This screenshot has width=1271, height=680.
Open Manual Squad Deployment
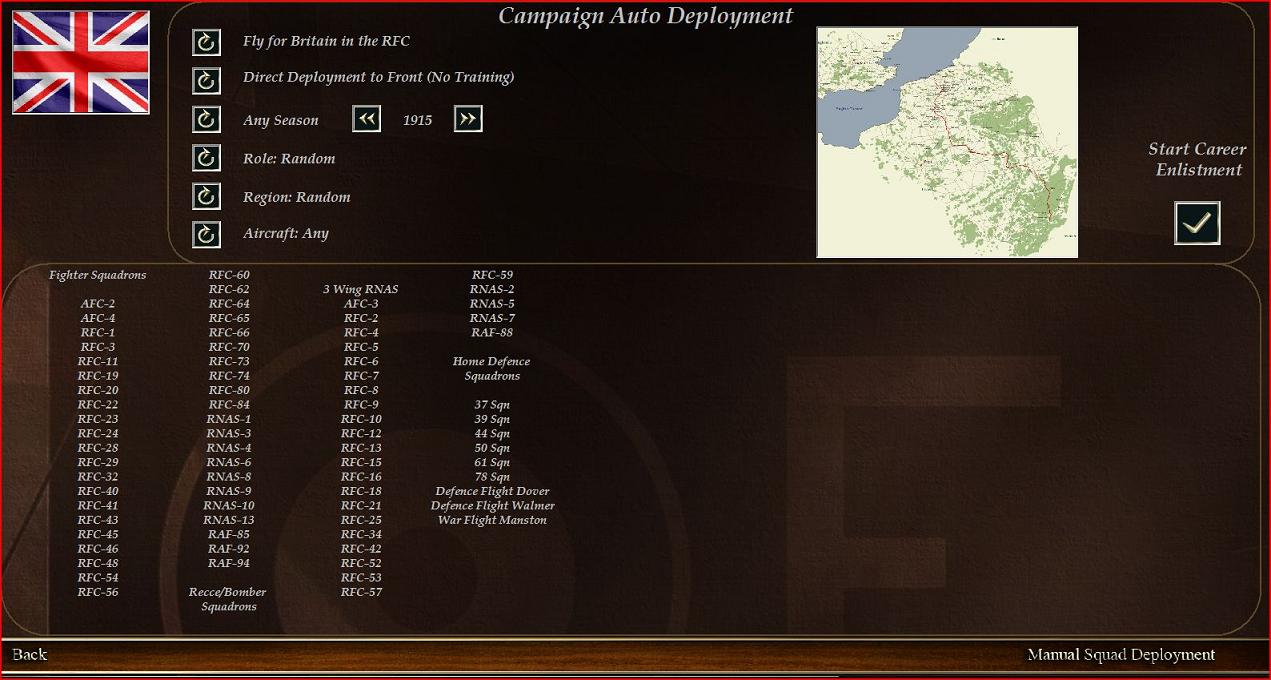pyautogui.click(x=1121, y=655)
